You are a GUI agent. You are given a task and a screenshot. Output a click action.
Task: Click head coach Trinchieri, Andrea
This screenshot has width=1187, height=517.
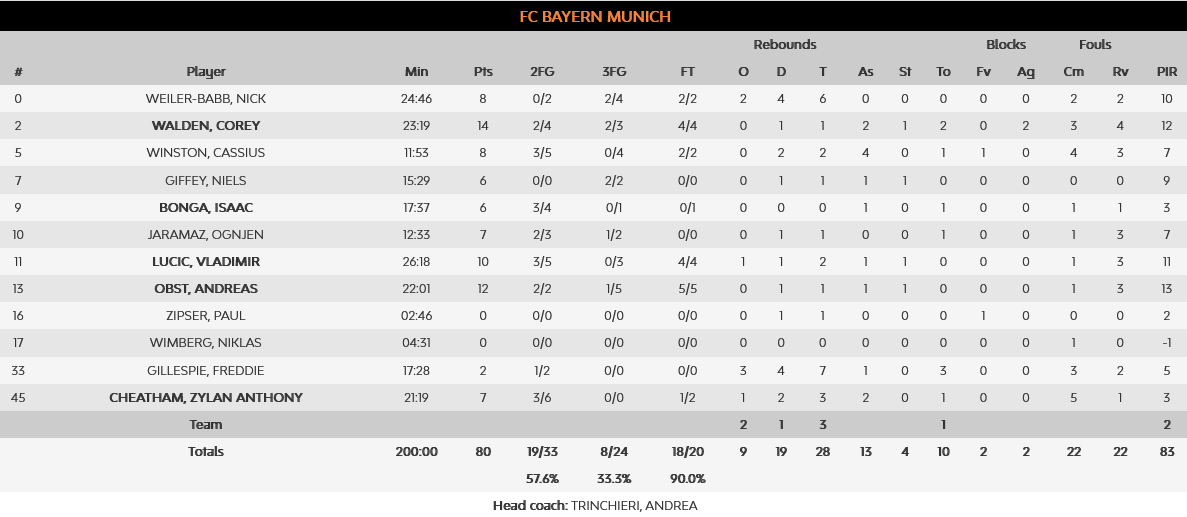[634, 505]
